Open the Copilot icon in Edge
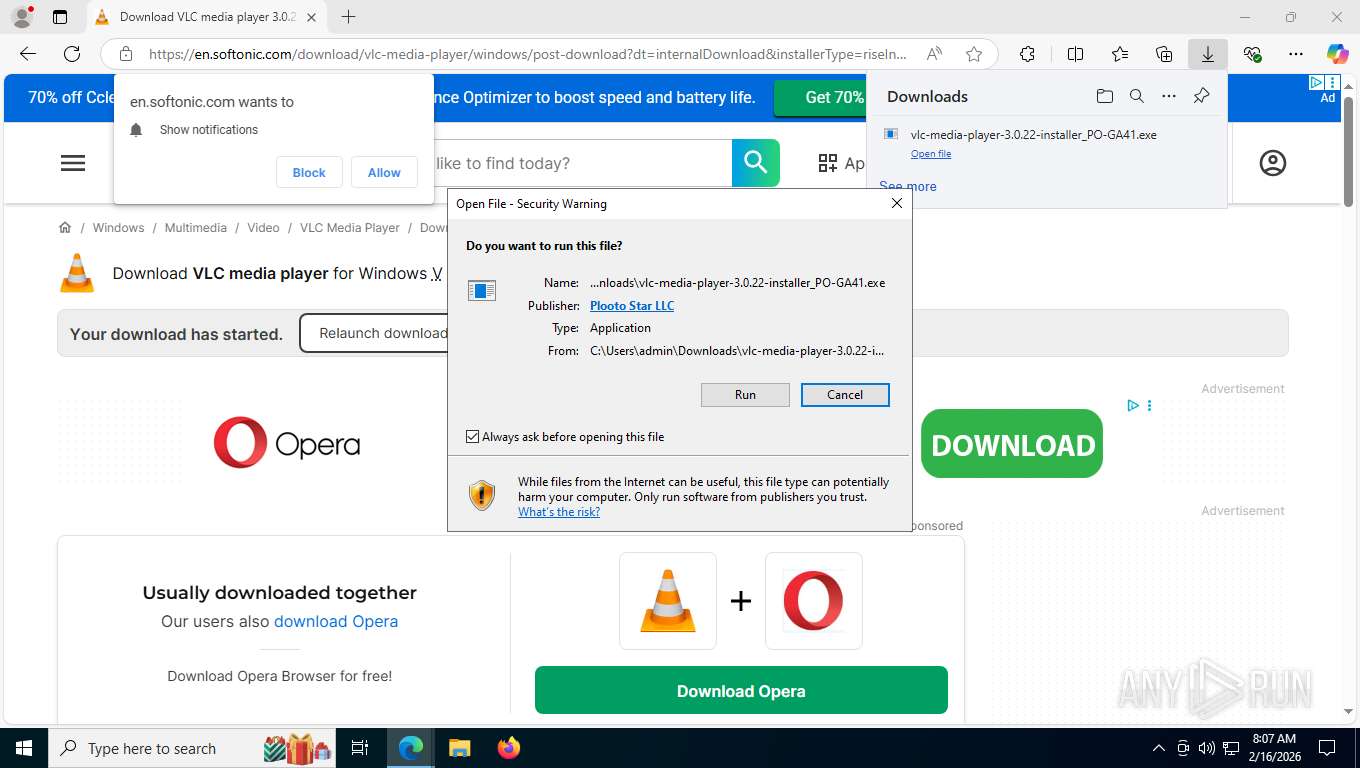 [x=1338, y=54]
